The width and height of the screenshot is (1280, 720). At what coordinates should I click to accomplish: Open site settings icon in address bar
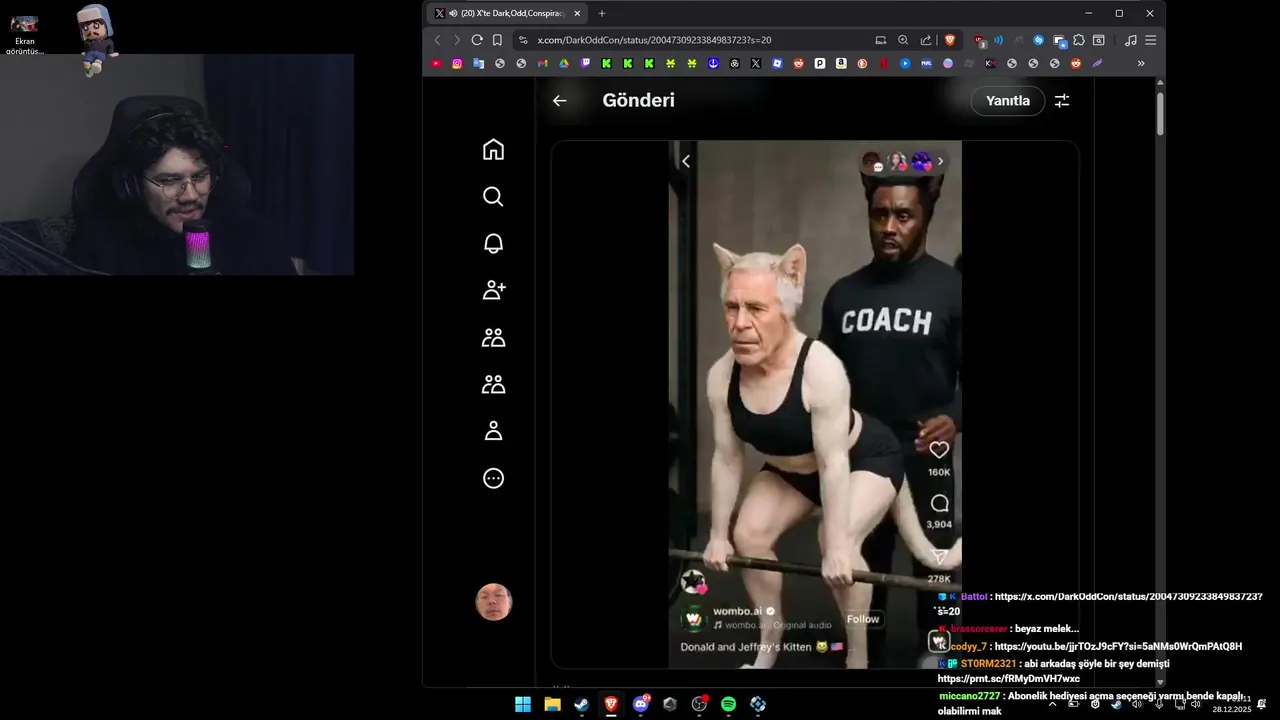(x=522, y=40)
